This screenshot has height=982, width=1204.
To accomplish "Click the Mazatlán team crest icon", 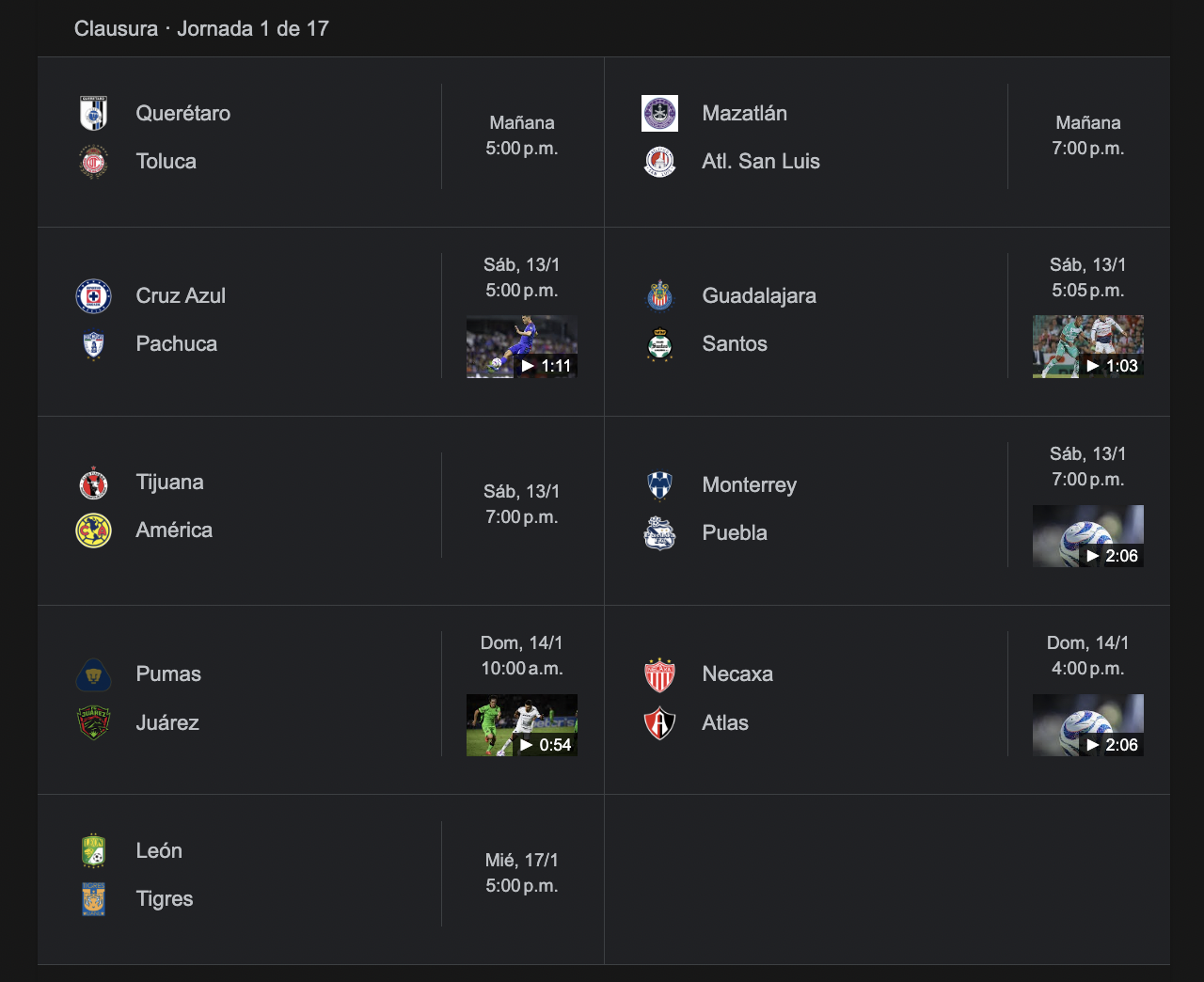I will point(659,114).
